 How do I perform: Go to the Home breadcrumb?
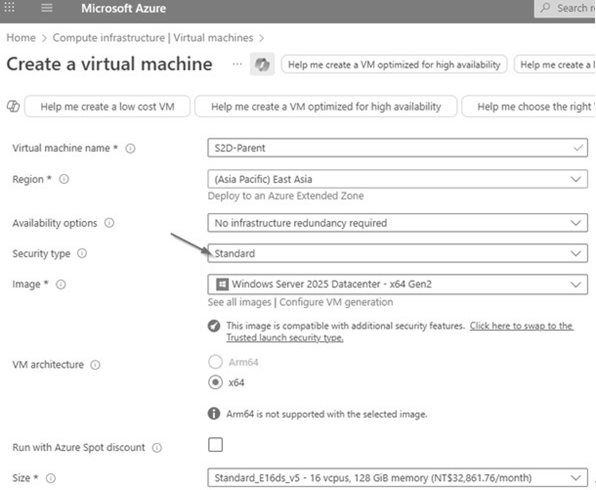point(21,38)
